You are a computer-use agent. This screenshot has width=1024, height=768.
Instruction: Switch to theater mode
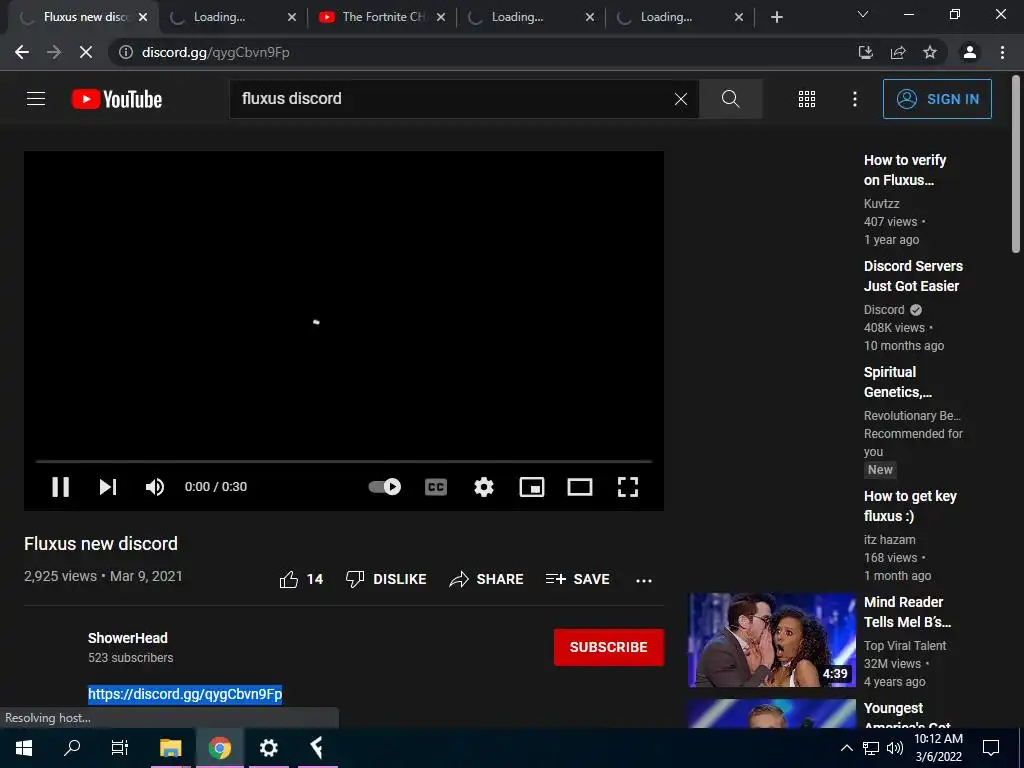579,487
